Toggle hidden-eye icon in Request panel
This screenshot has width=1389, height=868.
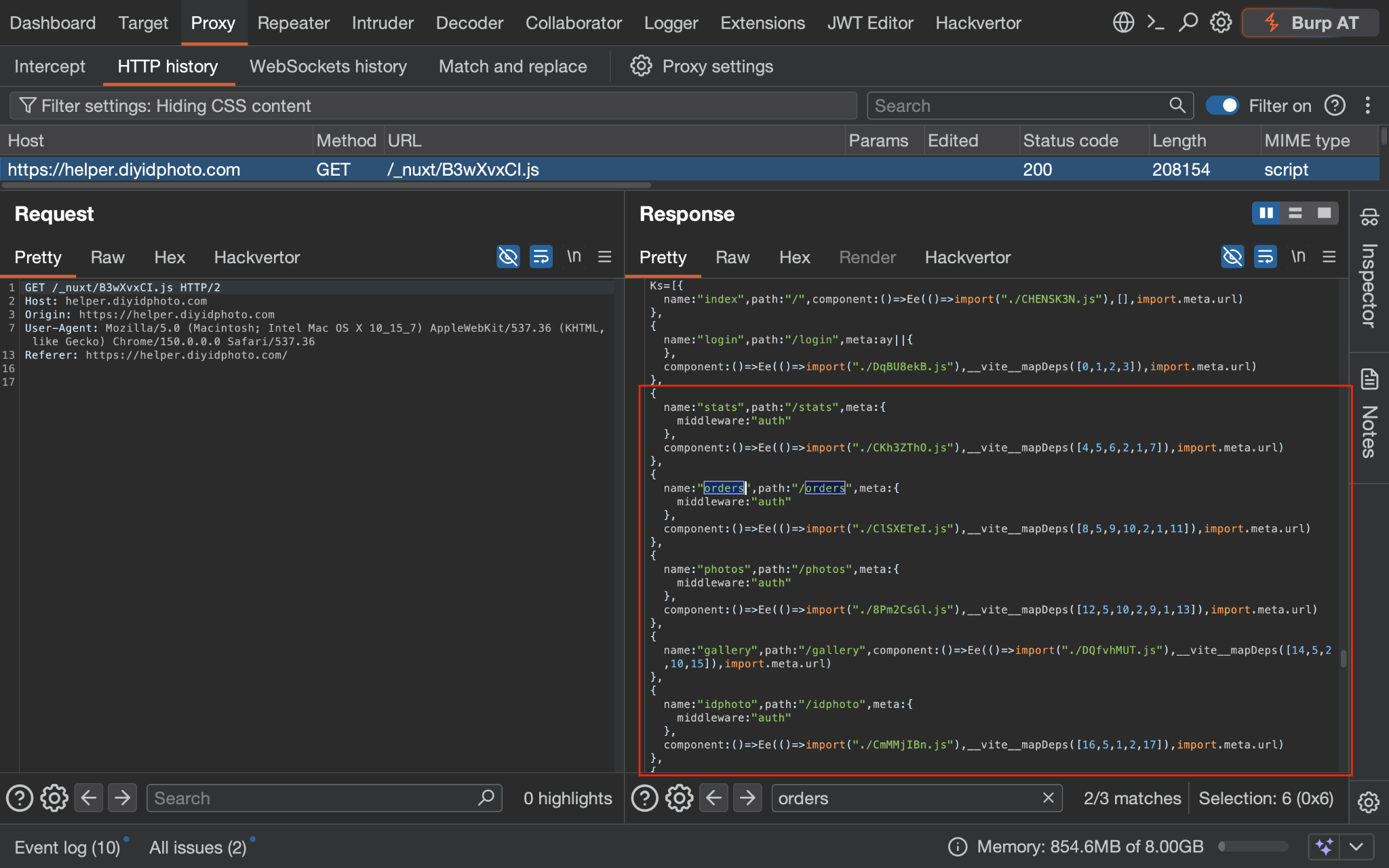pos(508,256)
